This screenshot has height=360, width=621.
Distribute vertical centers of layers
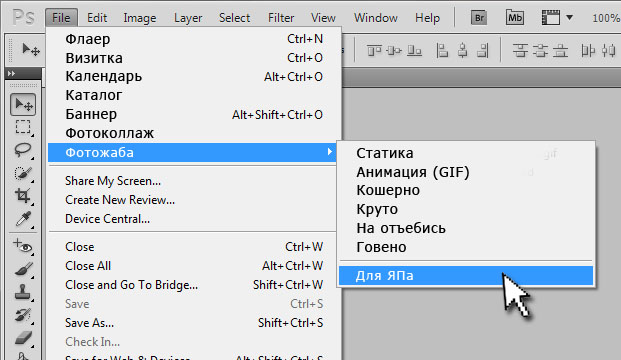point(541,51)
